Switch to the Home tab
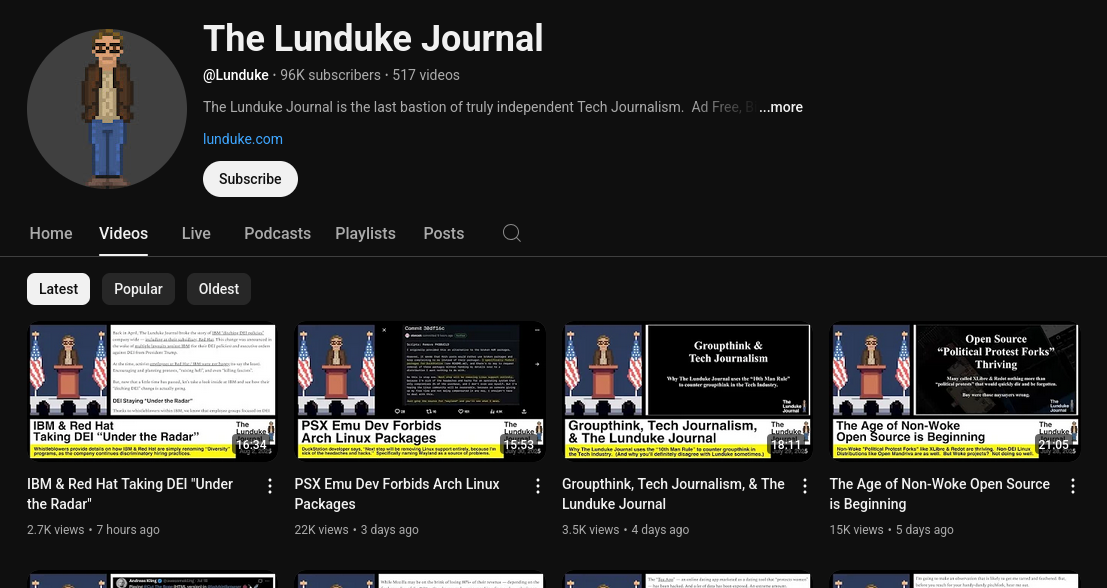 point(51,234)
